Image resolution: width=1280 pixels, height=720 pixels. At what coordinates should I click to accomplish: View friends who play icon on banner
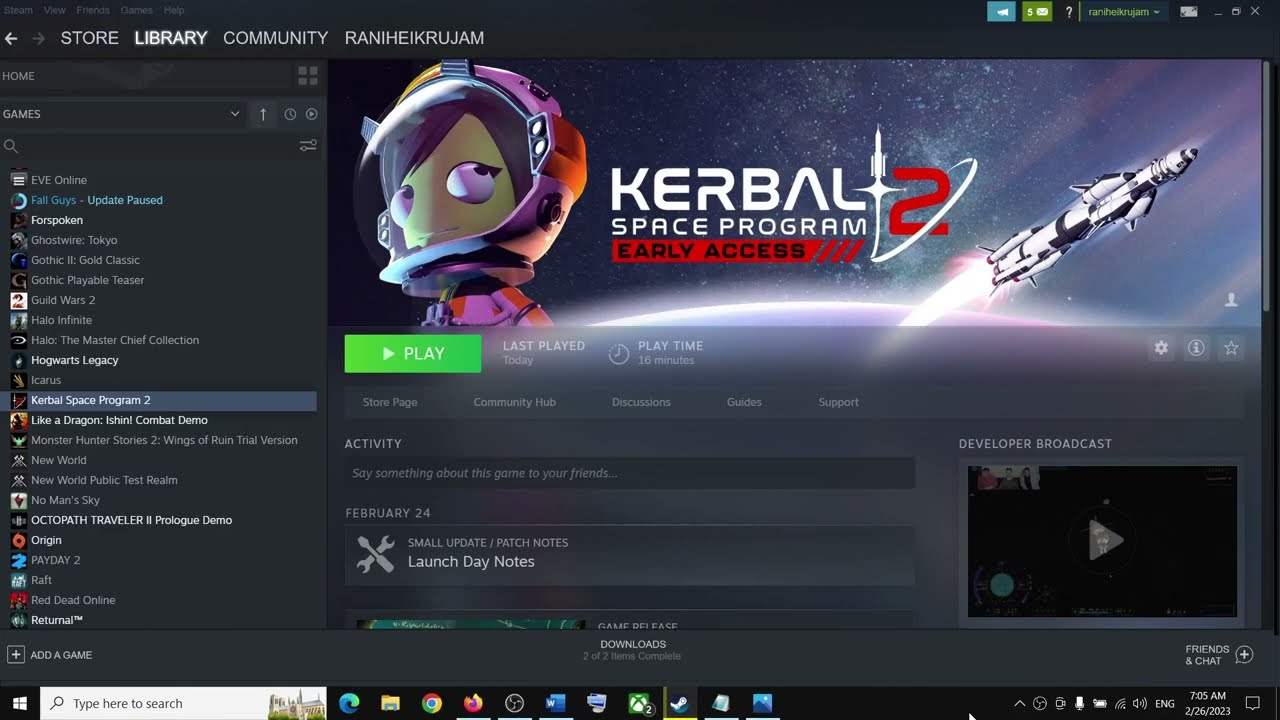(1231, 300)
